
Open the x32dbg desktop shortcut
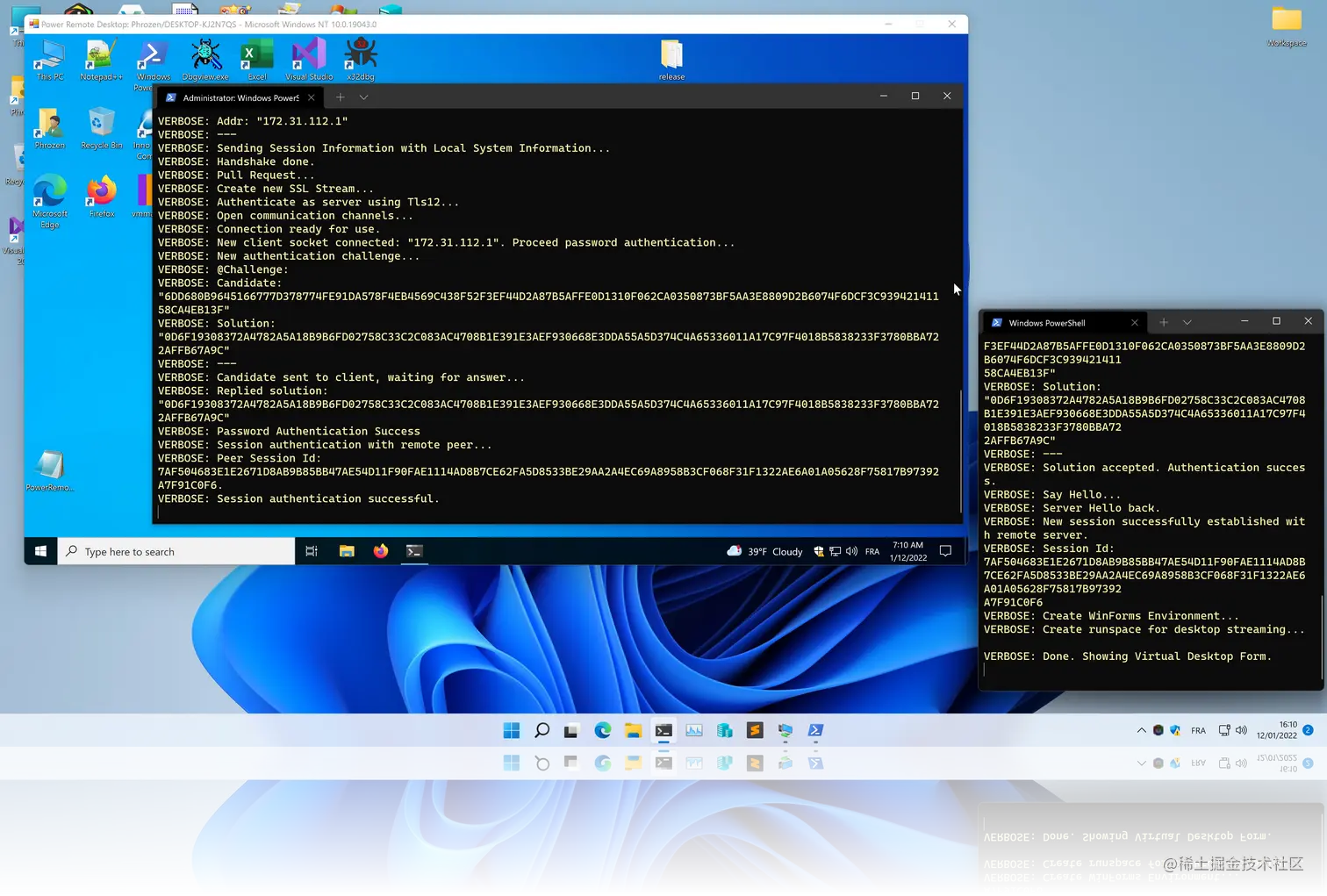[x=361, y=60]
